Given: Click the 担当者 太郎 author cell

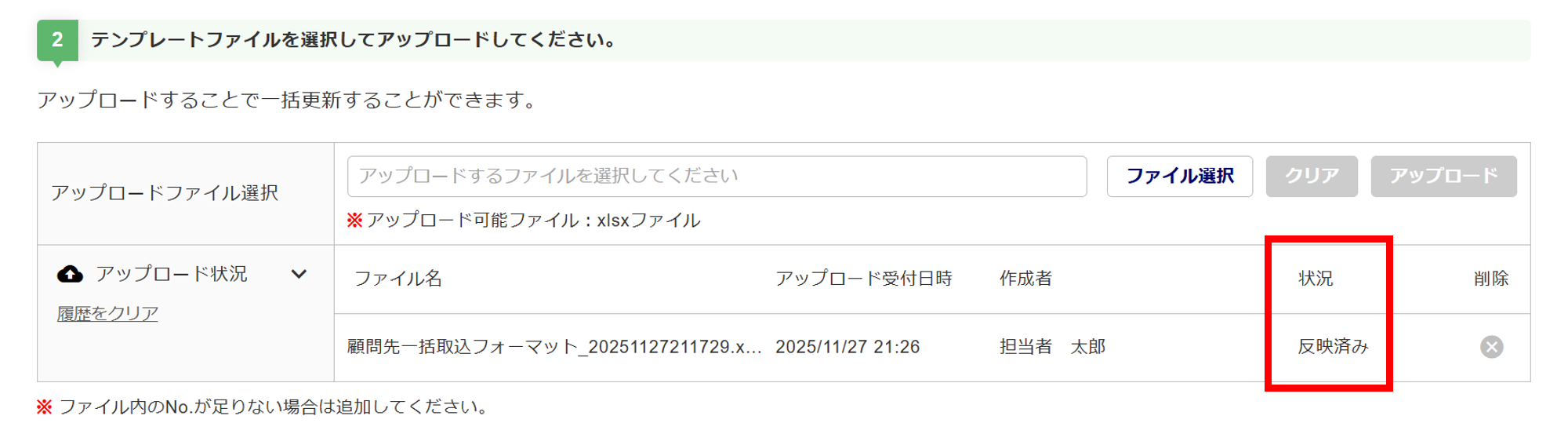Looking at the screenshot, I should pos(1052,347).
